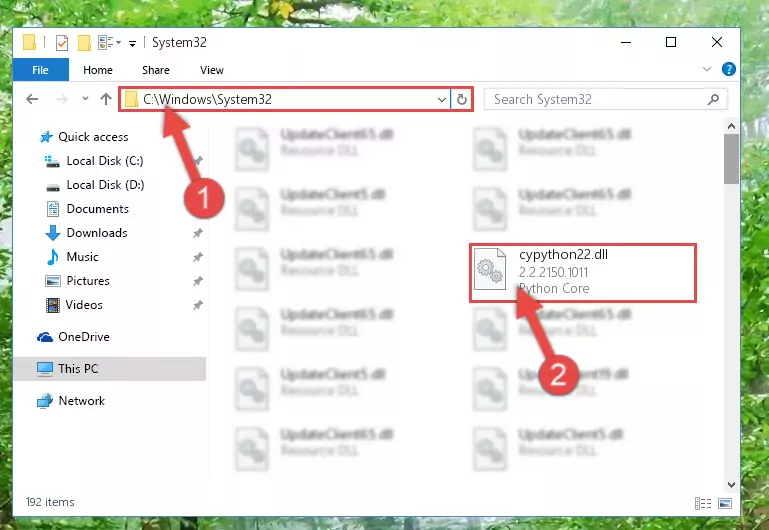The width and height of the screenshot is (769, 530).
Task: Click the scrollbar down arrow
Action: (x=731, y=484)
